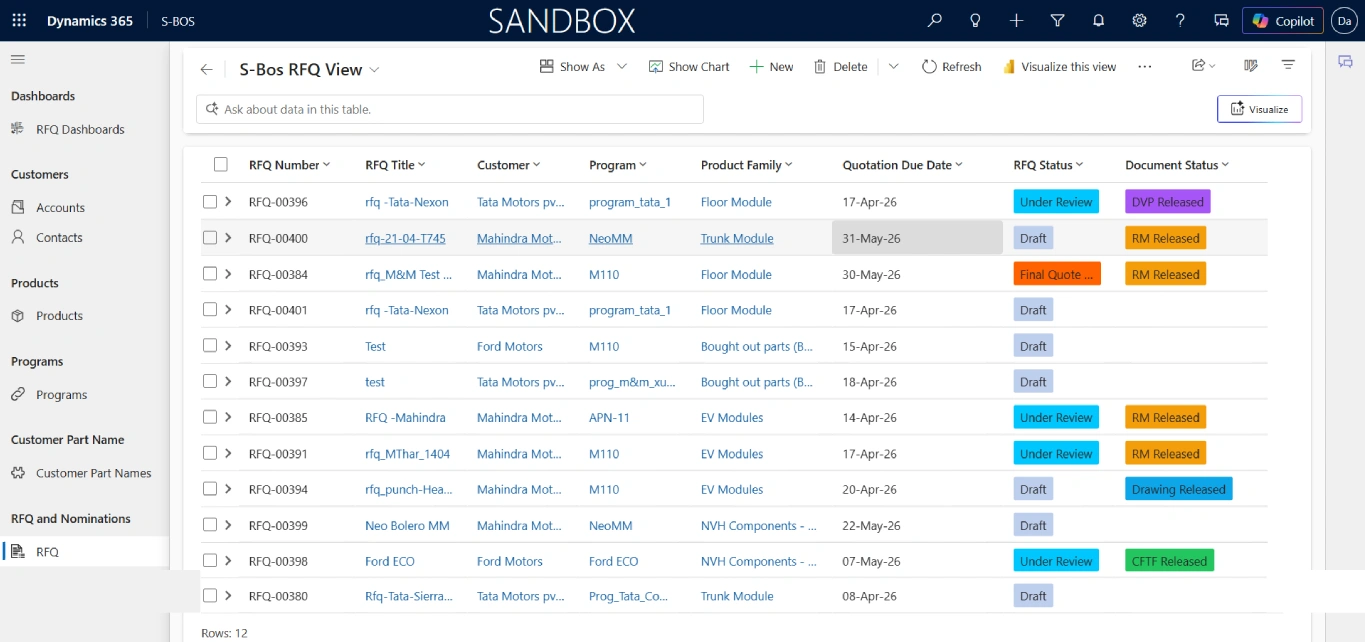Select checkbox for row RFQ-00398

pos(210,561)
